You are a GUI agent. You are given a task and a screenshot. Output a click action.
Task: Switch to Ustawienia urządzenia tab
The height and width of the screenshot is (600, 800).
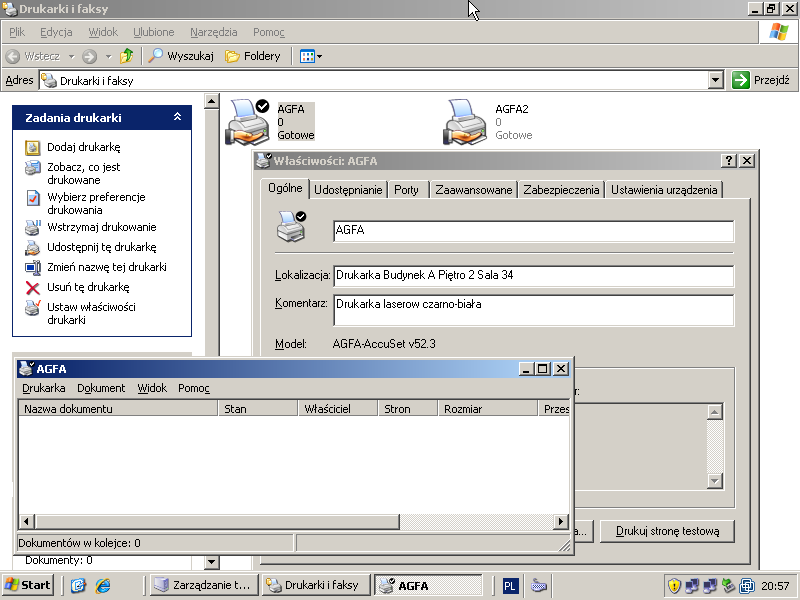[664, 190]
